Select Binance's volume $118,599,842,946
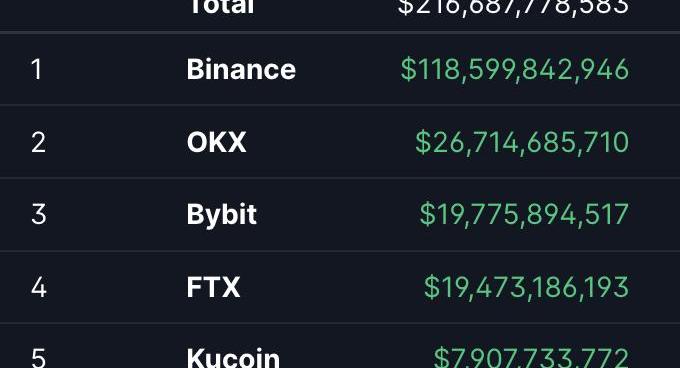The height and width of the screenshot is (368, 680). pos(515,70)
